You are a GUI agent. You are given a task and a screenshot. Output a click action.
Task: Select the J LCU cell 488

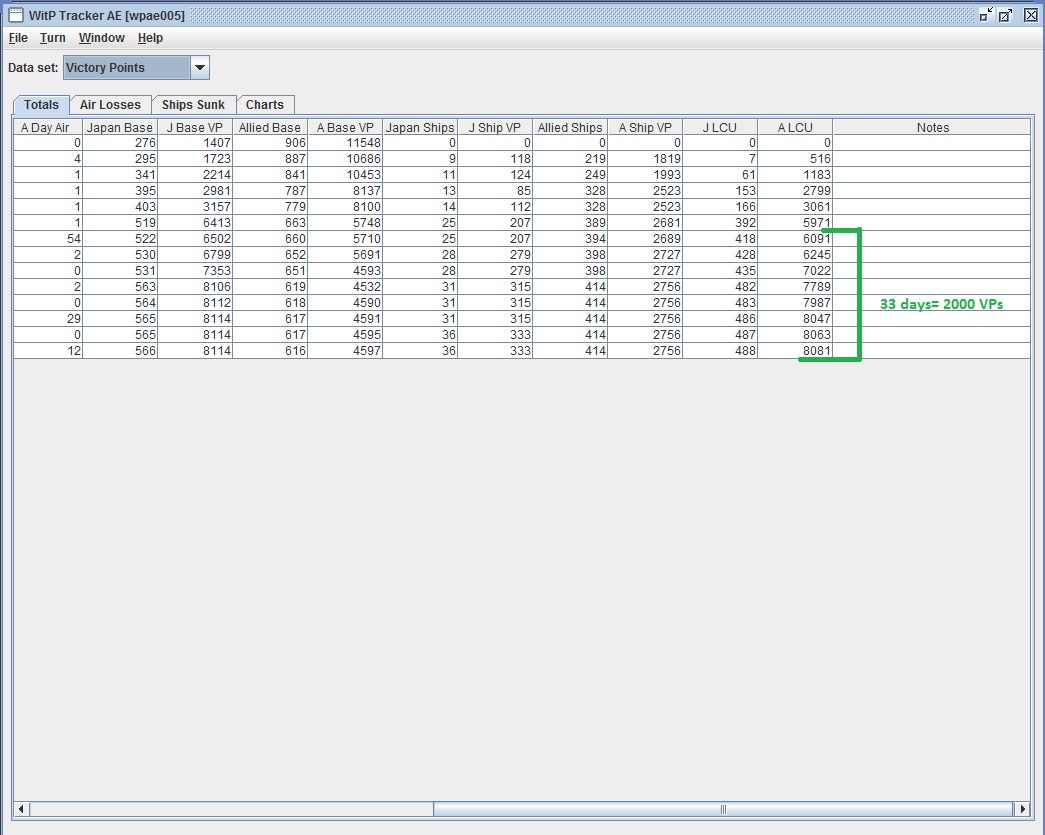coord(720,351)
